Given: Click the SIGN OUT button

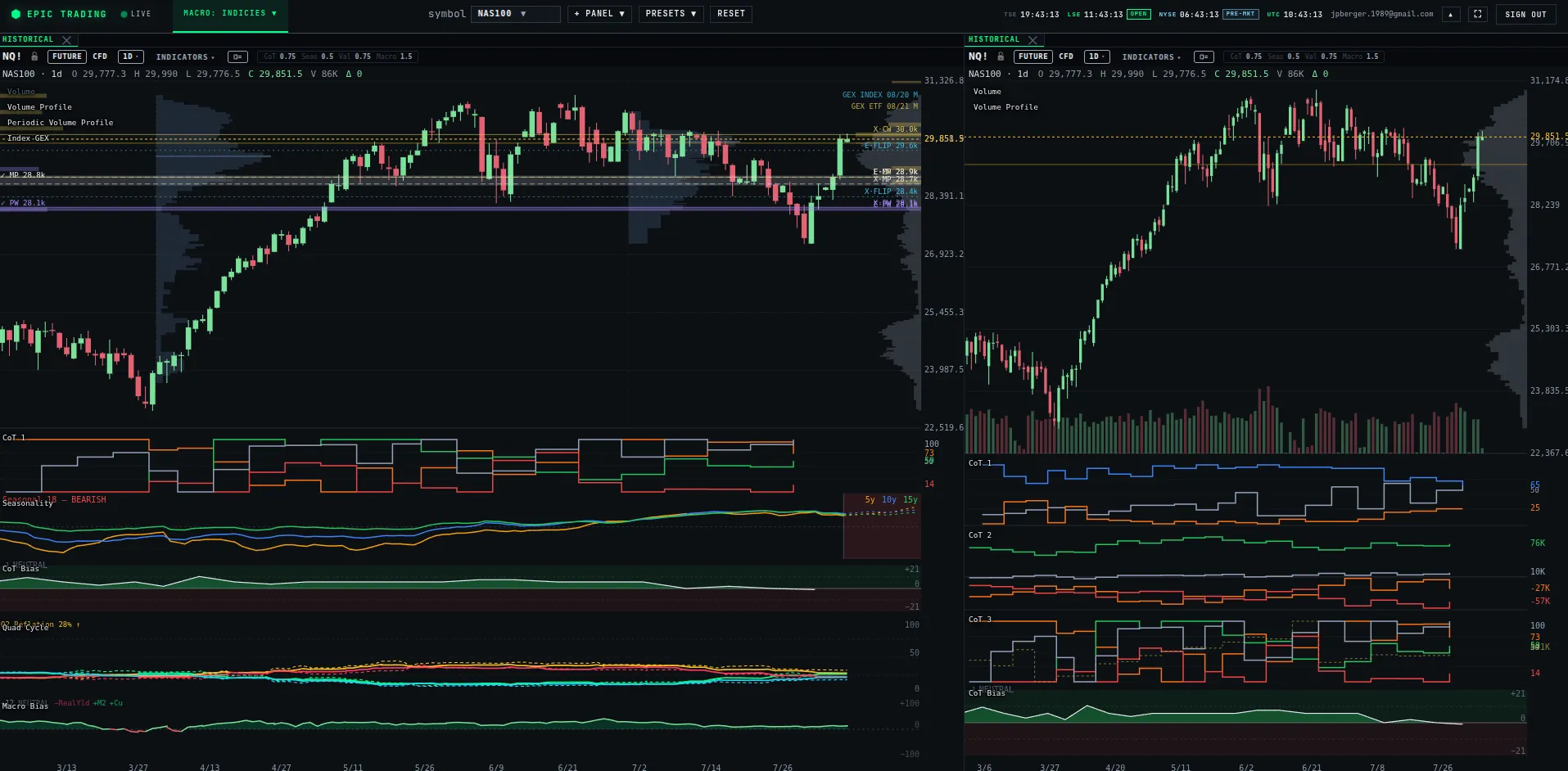Looking at the screenshot, I should pyautogui.click(x=1525, y=14).
